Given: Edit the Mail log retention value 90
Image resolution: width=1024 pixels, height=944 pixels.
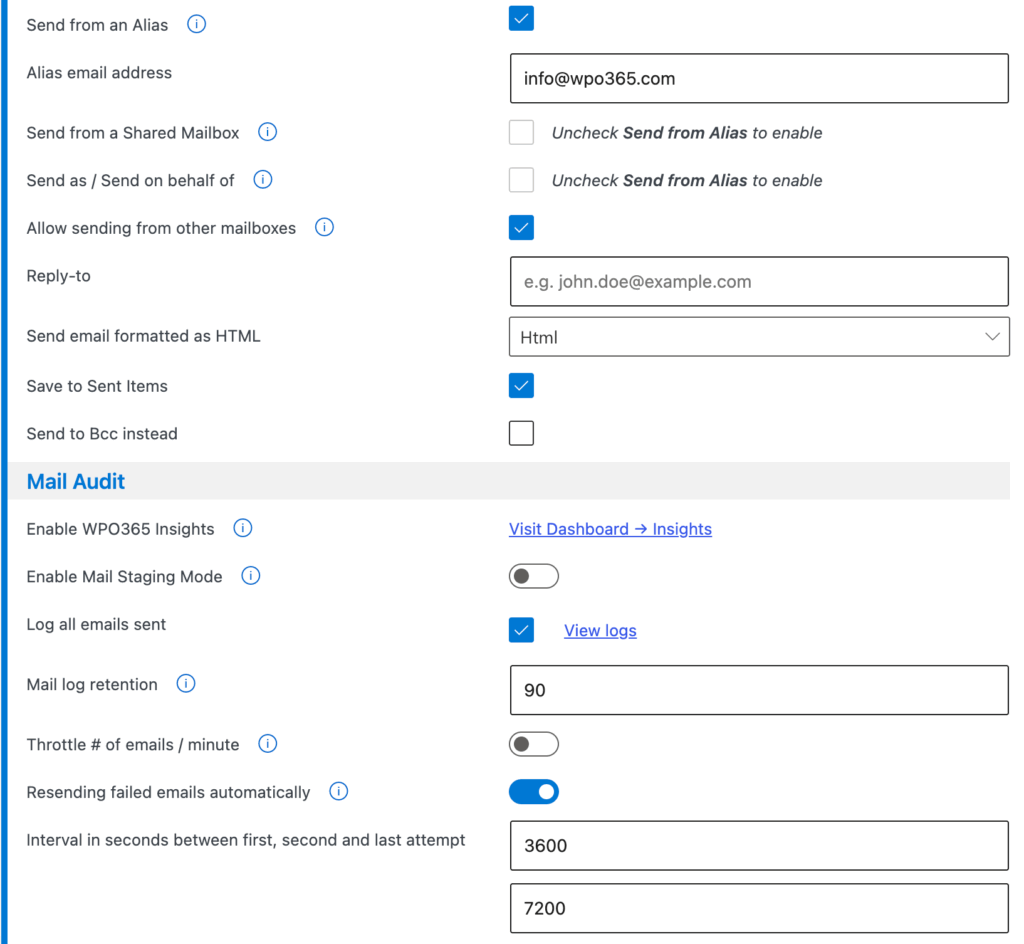Looking at the screenshot, I should 759,690.
